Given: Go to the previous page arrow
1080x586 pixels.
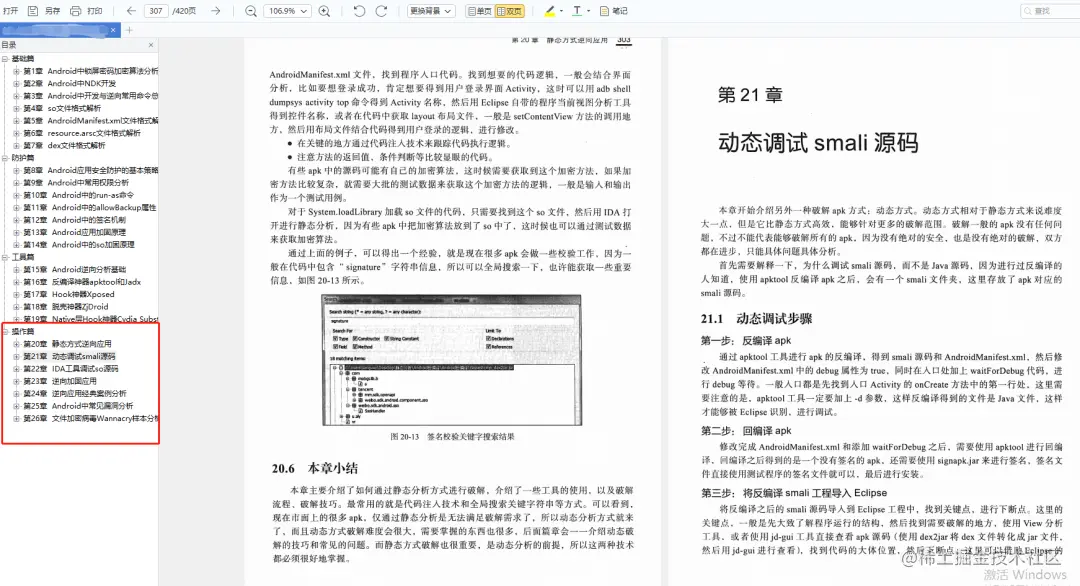Looking at the screenshot, I should (131, 11).
